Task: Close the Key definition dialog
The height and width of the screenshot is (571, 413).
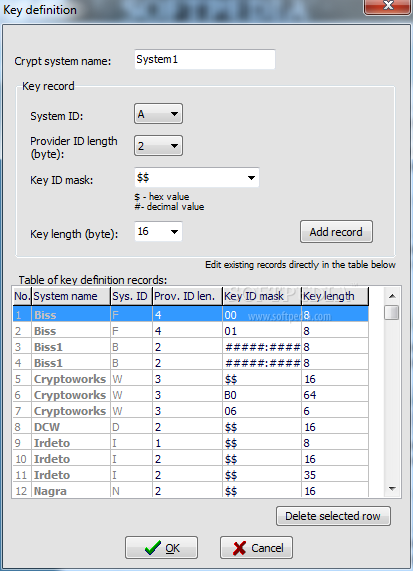Action: pos(388,6)
